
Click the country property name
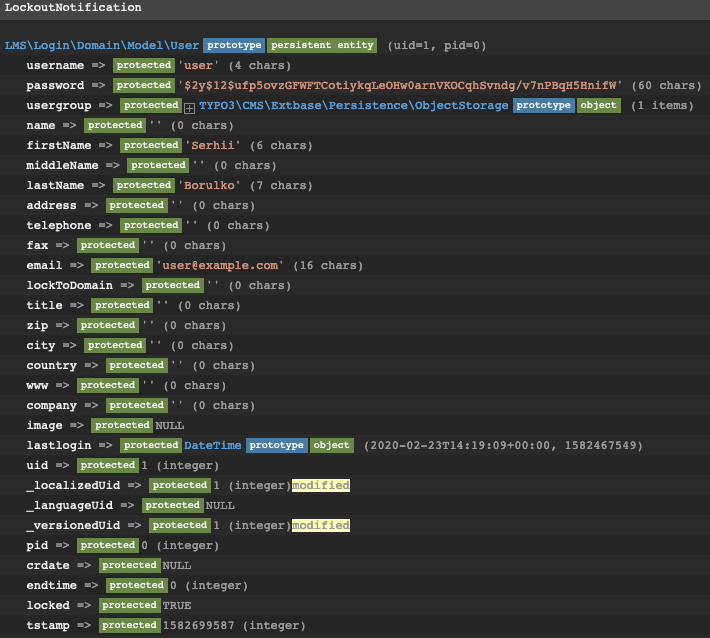tap(52, 365)
